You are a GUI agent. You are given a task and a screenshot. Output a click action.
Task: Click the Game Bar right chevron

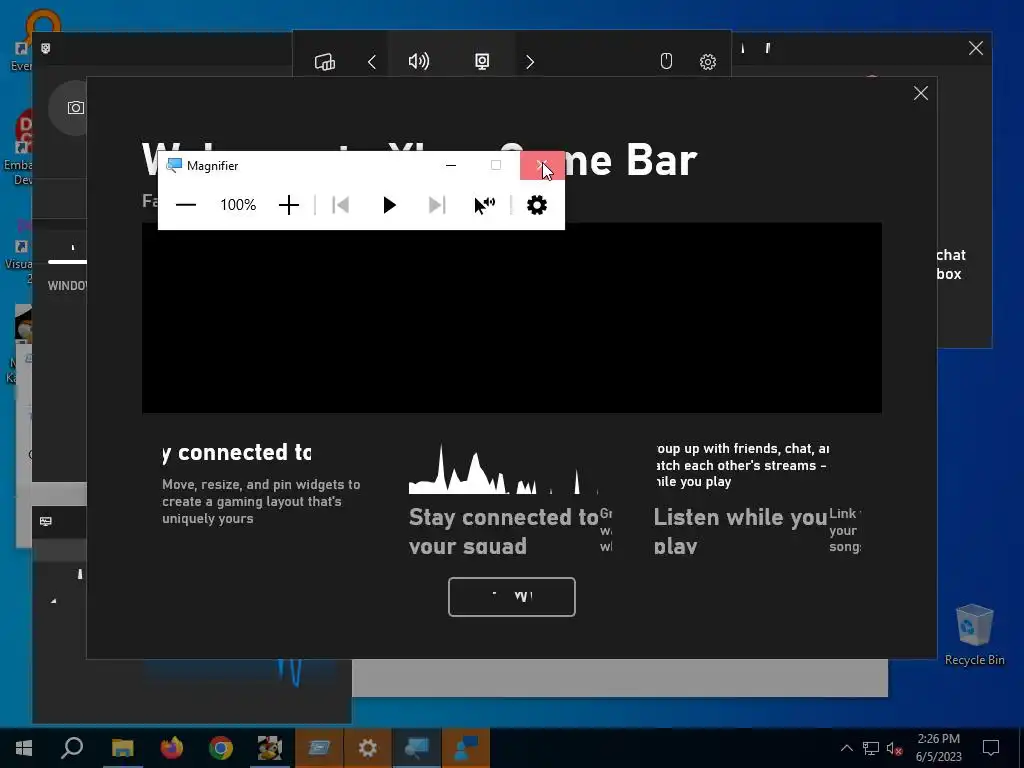click(x=530, y=62)
